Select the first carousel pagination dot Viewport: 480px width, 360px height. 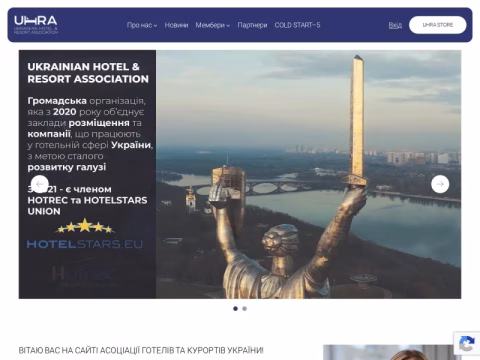point(235,309)
